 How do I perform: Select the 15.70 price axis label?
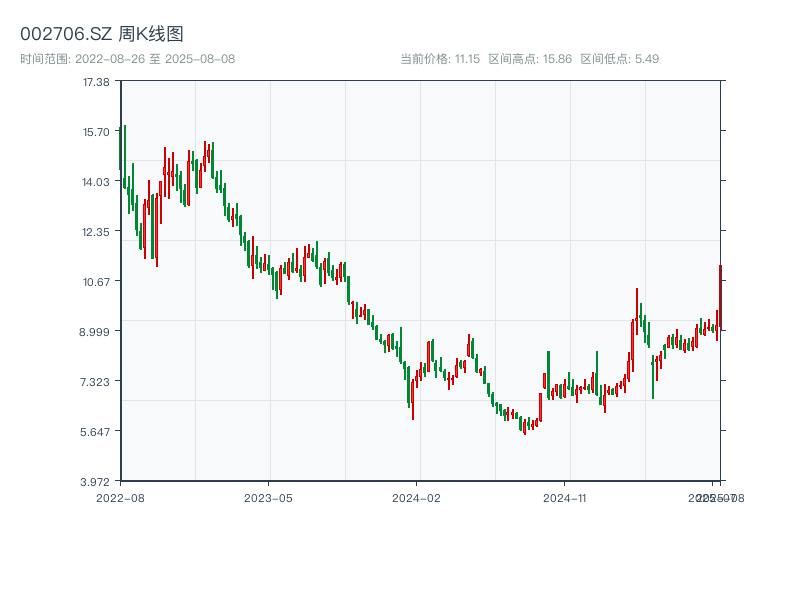click(x=97, y=131)
